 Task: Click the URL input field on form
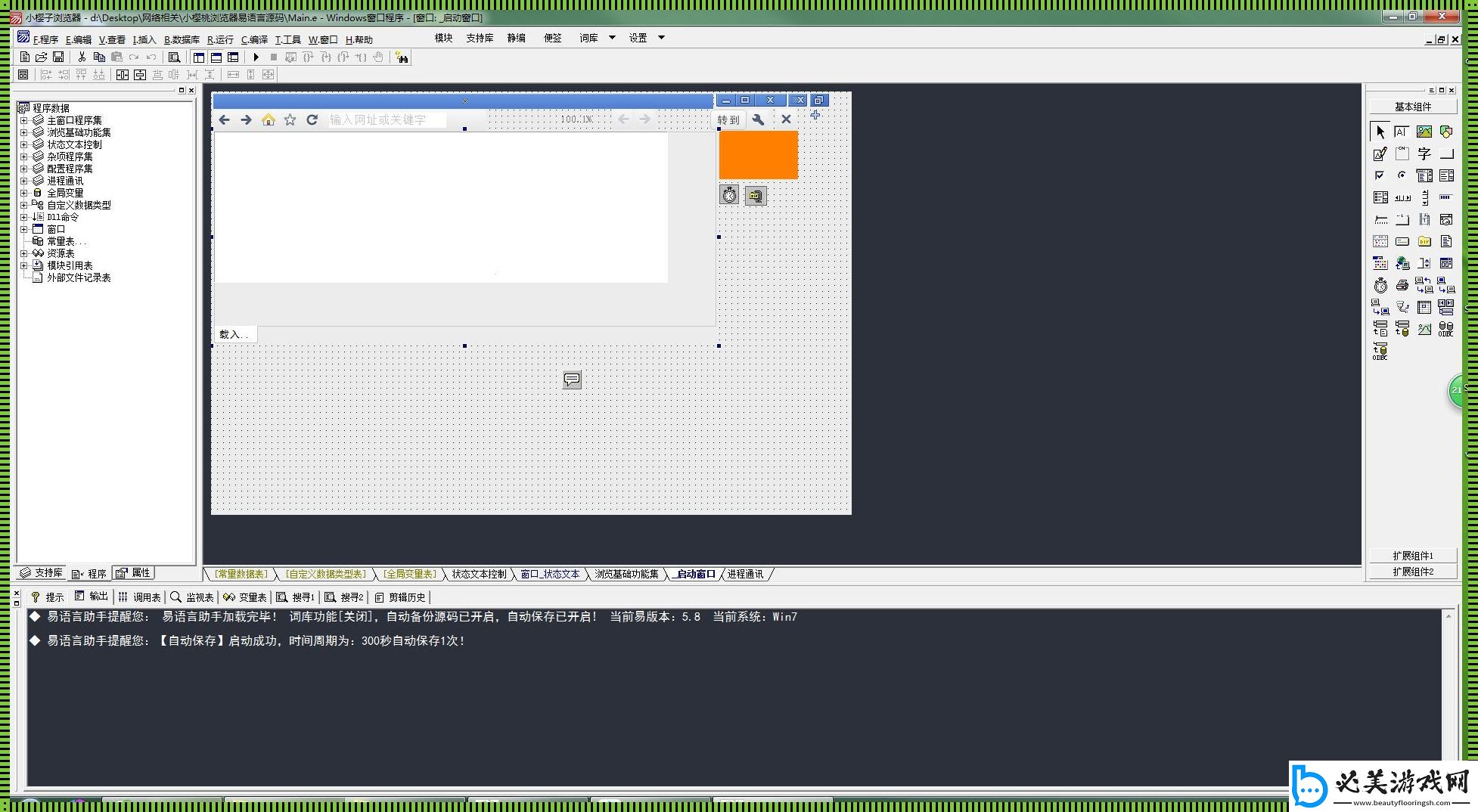[x=386, y=119]
